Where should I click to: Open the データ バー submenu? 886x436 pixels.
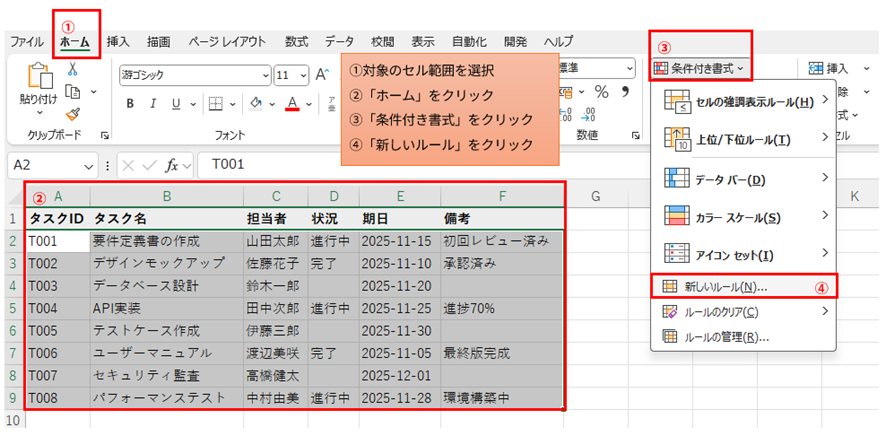tap(743, 179)
